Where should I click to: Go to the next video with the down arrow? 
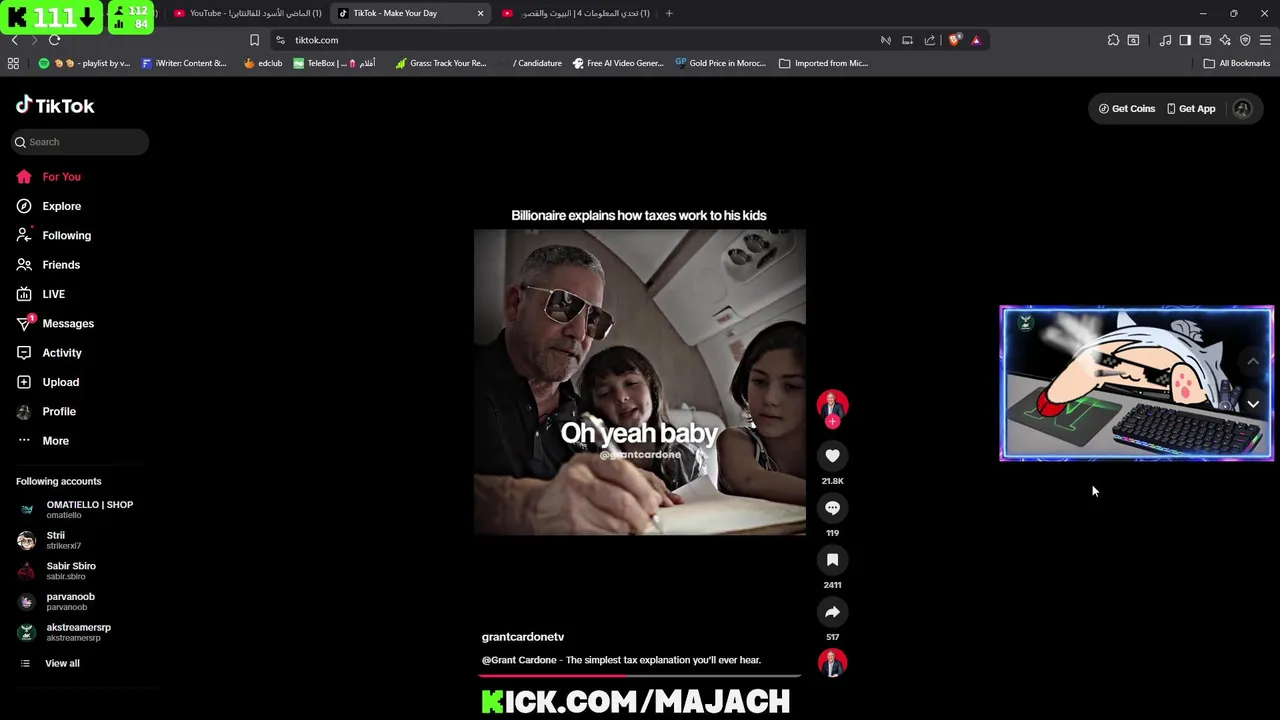1253,404
